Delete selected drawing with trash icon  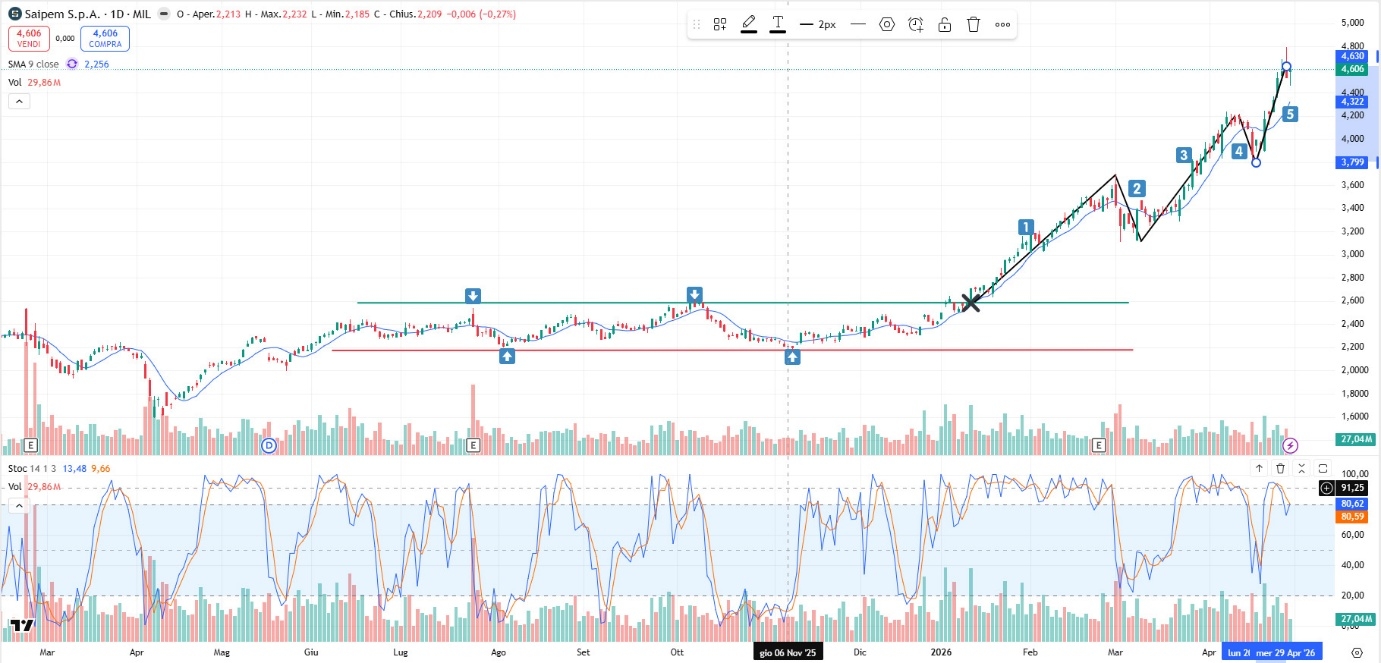(x=973, y=24)
